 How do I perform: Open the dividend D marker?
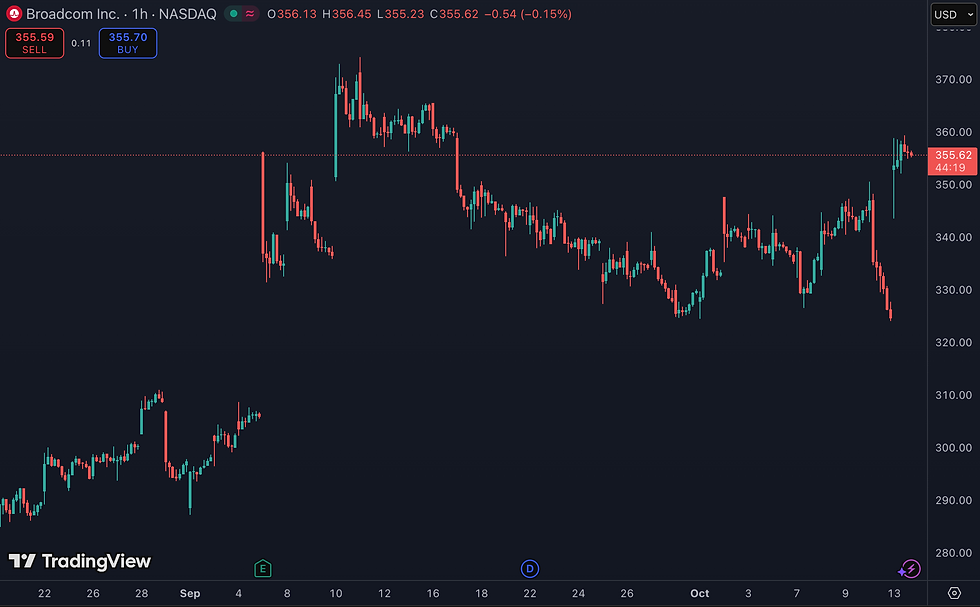click(529, 568)
